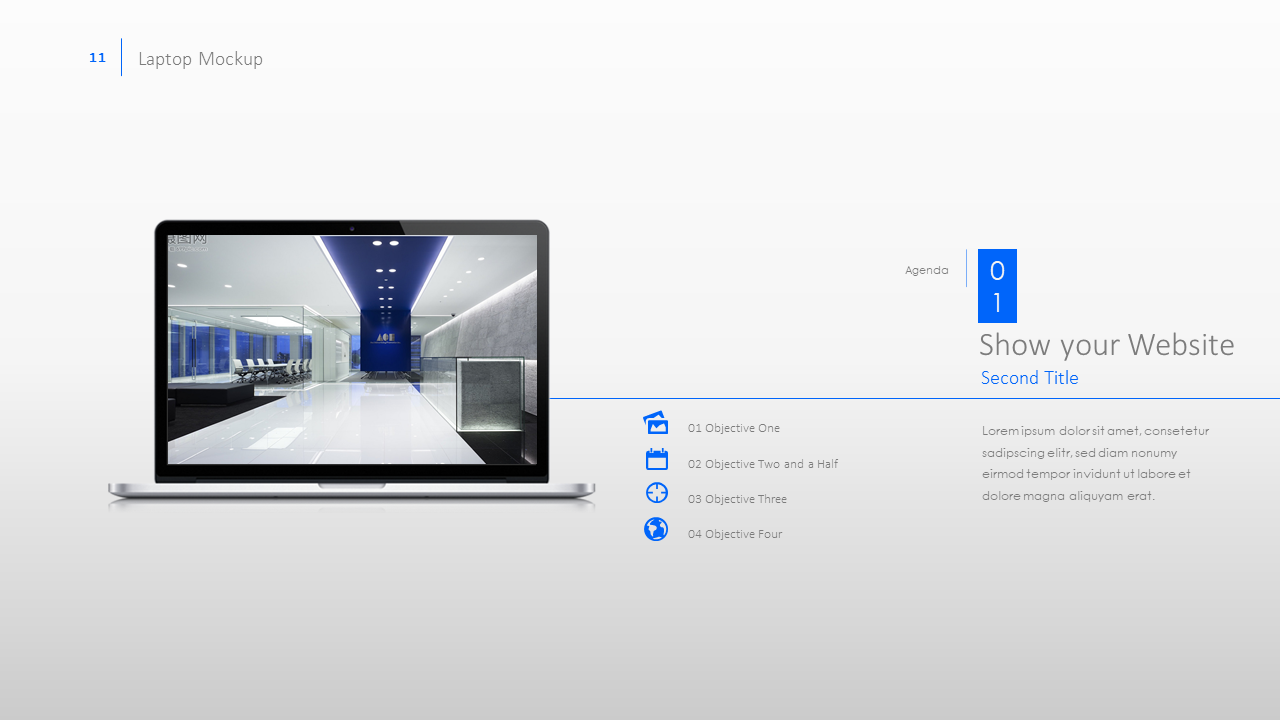The height and width of the screenshot is (720, 1280).
Task: Click the "Show your Website" heading
Action: pos(1106,345)
